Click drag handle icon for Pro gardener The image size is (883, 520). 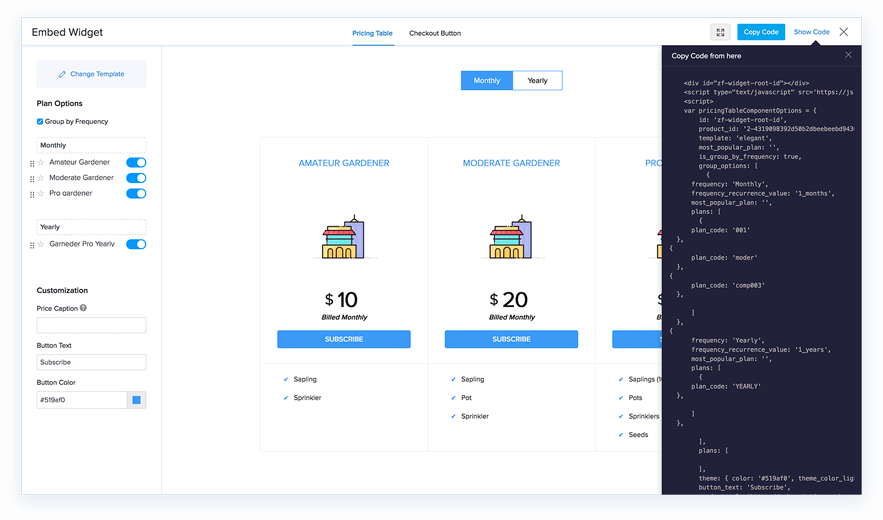click(x=32, y=194)
